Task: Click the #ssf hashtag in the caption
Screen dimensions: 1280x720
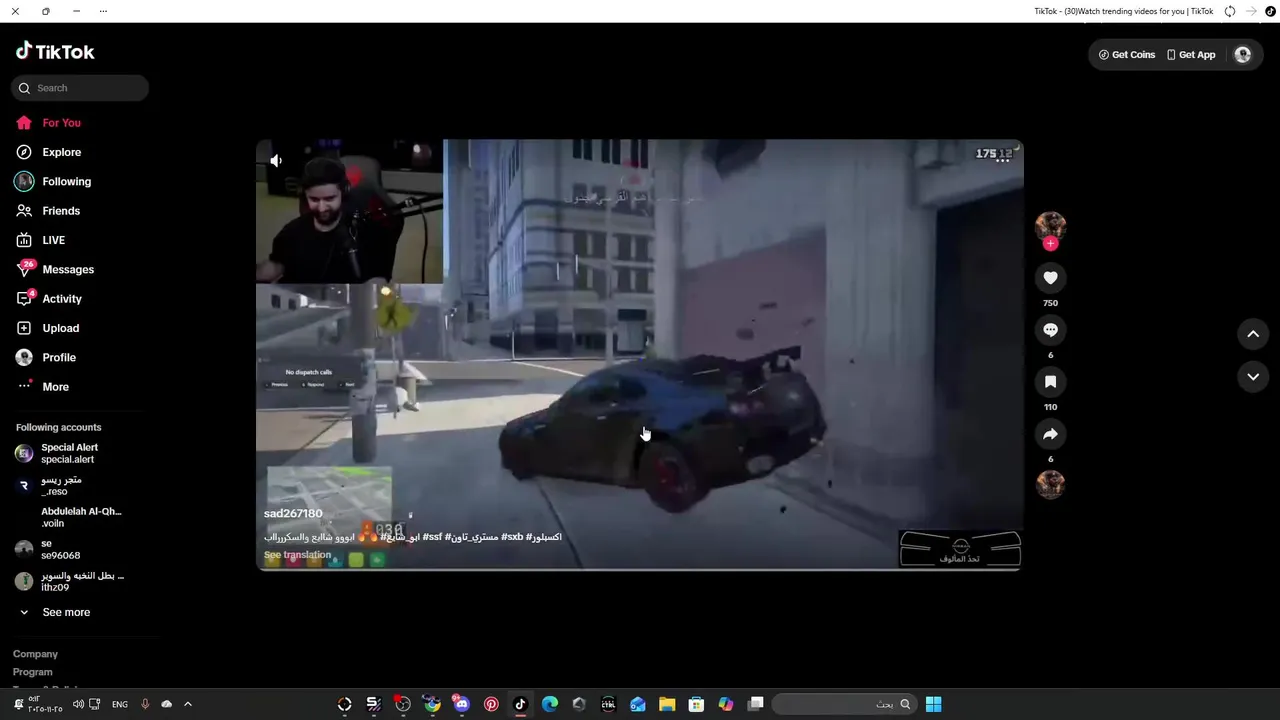Action: coord(432,537)
